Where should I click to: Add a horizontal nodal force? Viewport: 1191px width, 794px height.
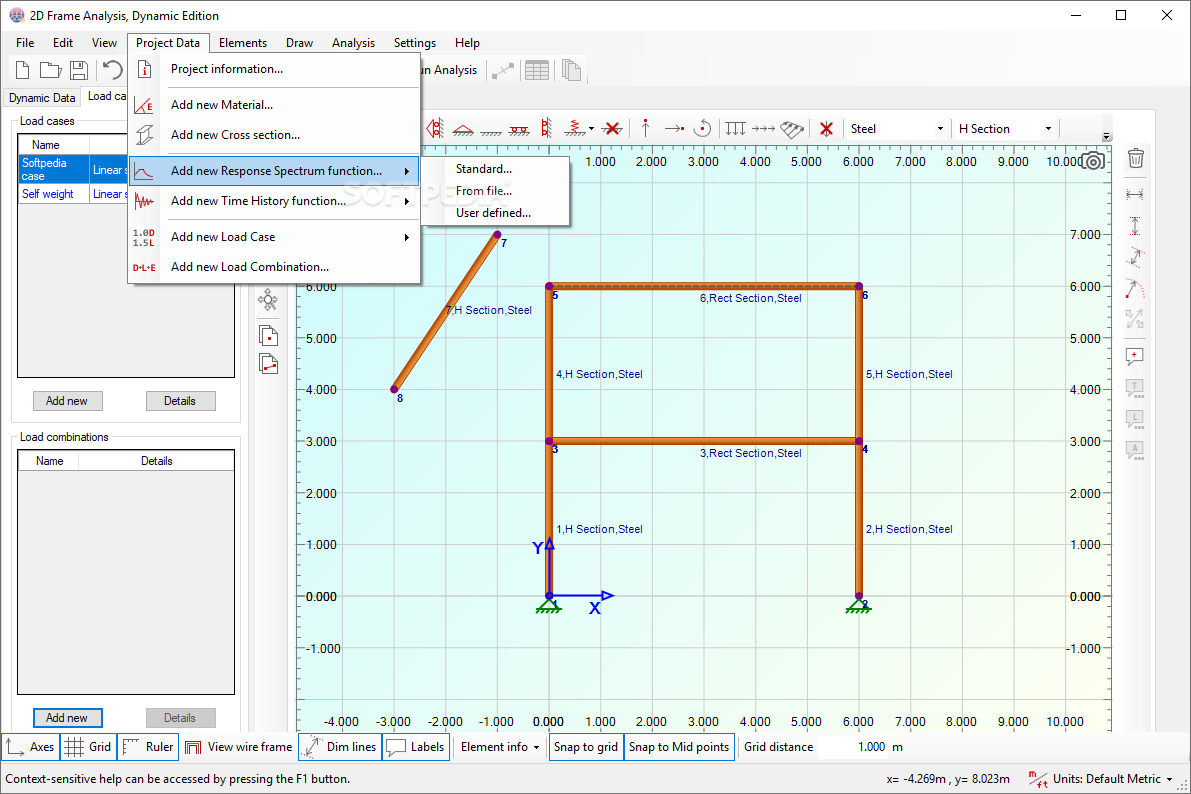(674, 128)
